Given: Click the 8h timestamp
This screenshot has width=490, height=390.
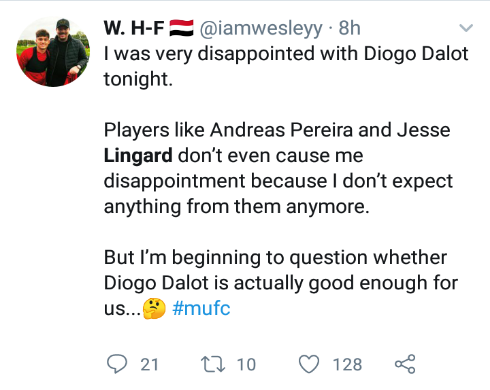Looking at the screenshot, I should (x=350, y=28).
